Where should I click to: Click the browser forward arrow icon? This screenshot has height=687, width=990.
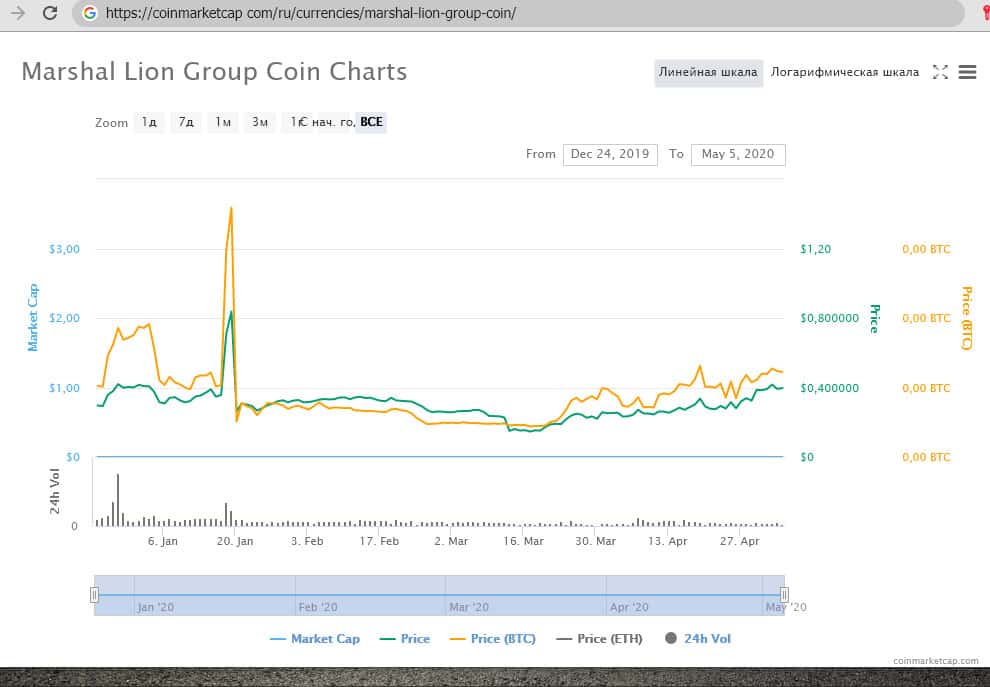[x=18, y=13]
